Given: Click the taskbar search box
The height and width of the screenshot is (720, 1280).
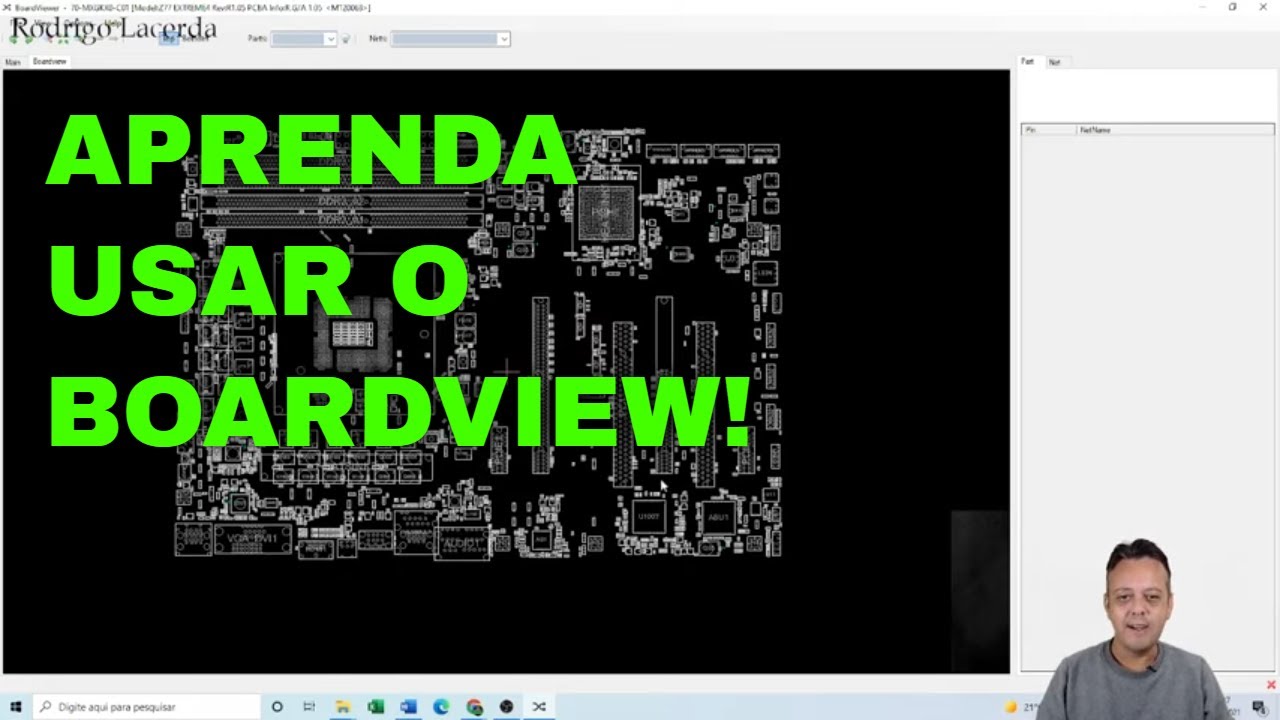Looking at the screenshot, I should point(147,707).
